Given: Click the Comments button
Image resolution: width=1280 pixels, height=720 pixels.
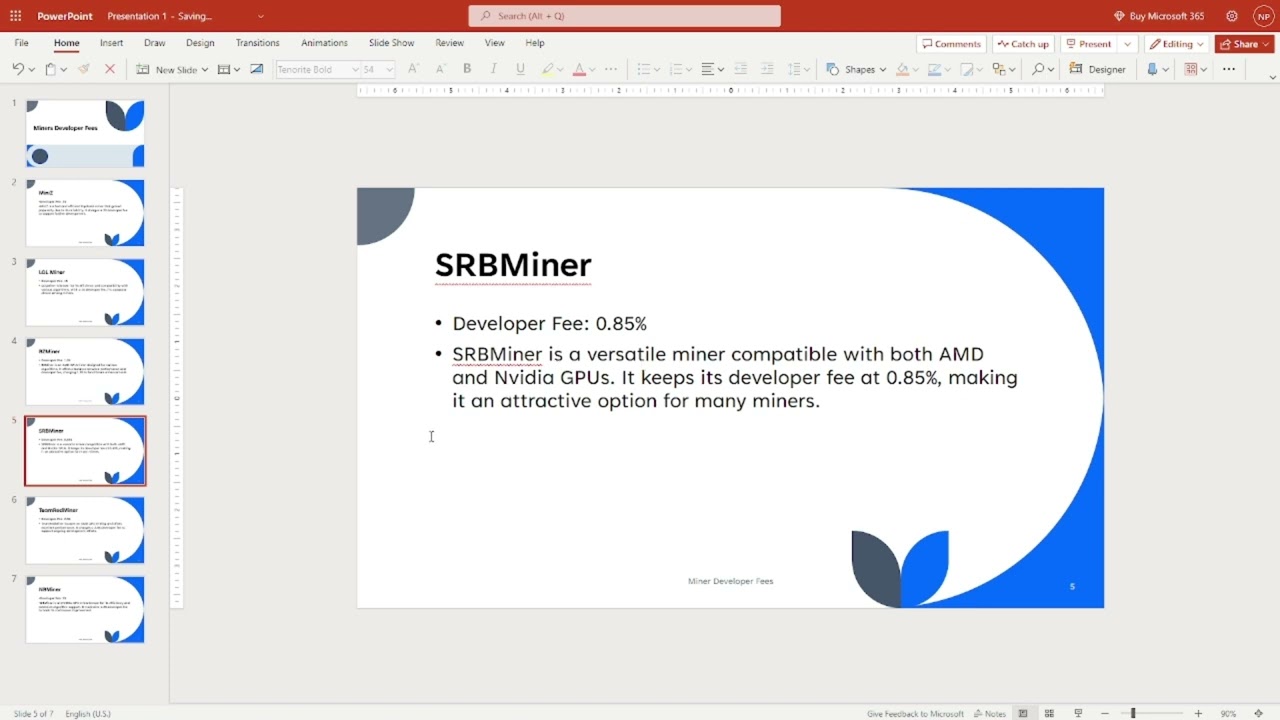Looking at the screenshot, I should (x=951, y=44).
